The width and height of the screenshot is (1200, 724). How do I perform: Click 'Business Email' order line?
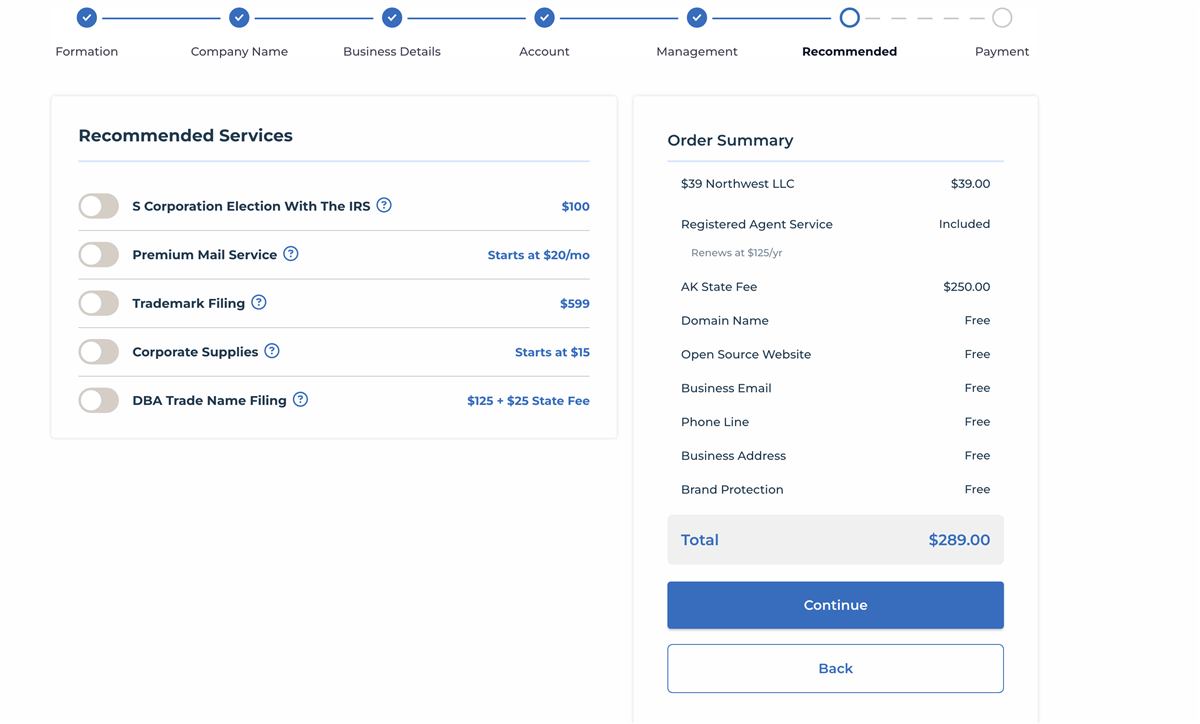(726, 388)
